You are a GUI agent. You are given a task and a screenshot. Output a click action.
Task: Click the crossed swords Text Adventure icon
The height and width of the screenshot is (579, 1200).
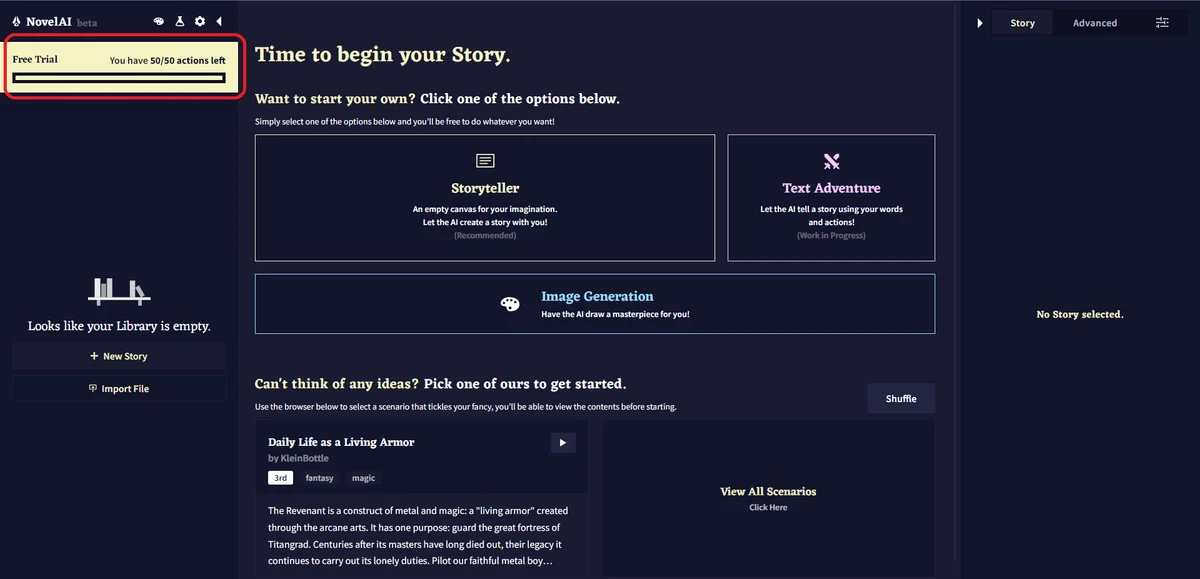point(831,161)
